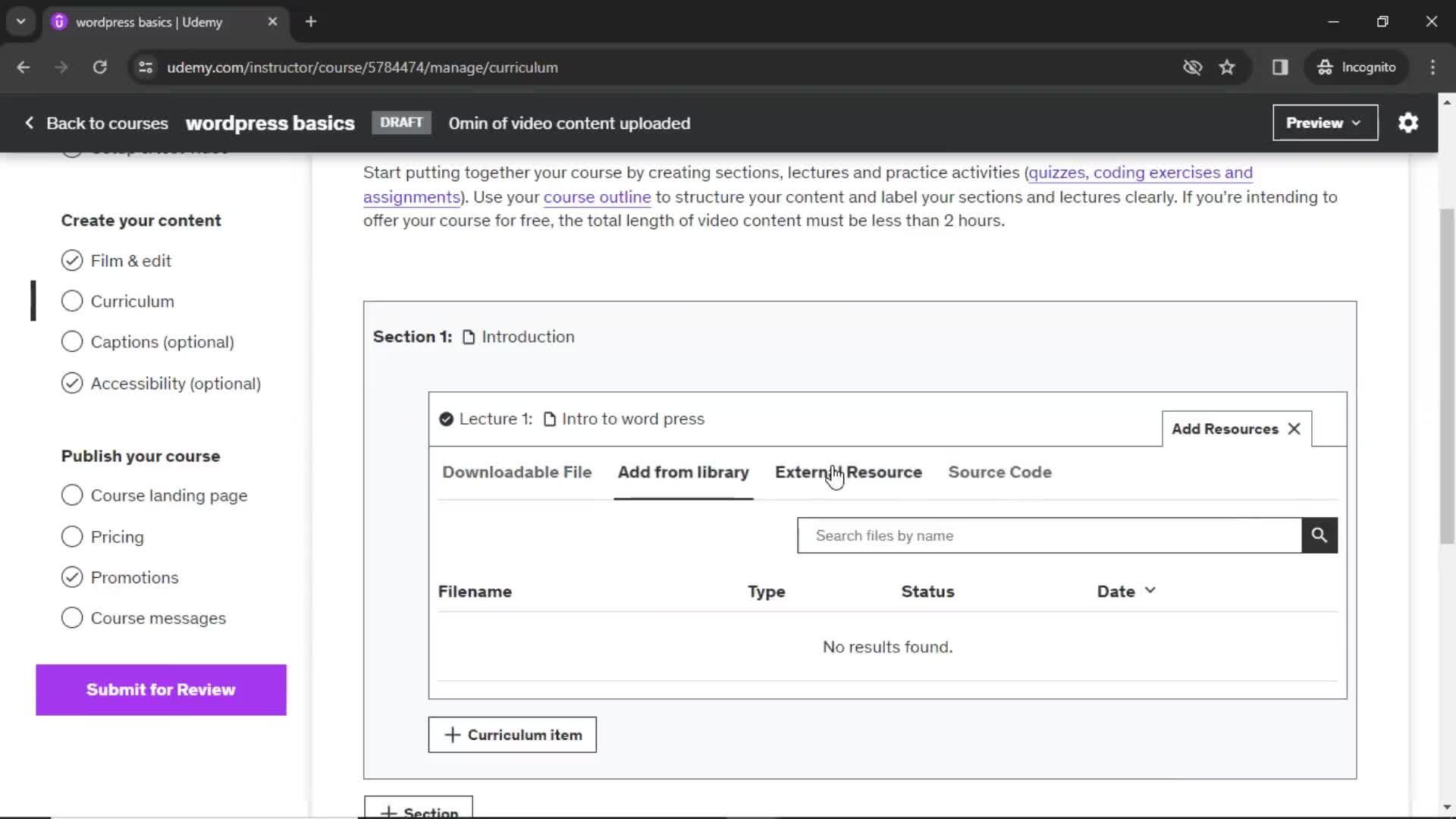Click the Curriculum section icon in sidebar
This screenshot has height=819, width=1456.
72,300
